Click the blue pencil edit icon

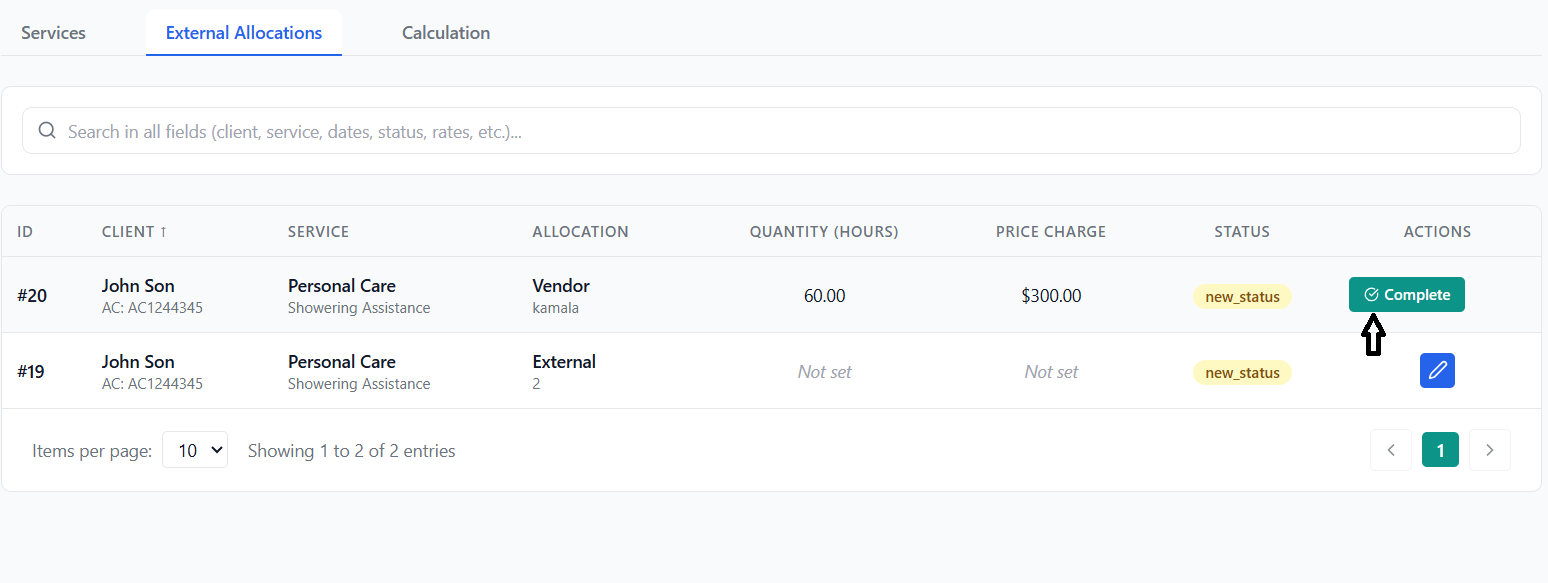1437,371
